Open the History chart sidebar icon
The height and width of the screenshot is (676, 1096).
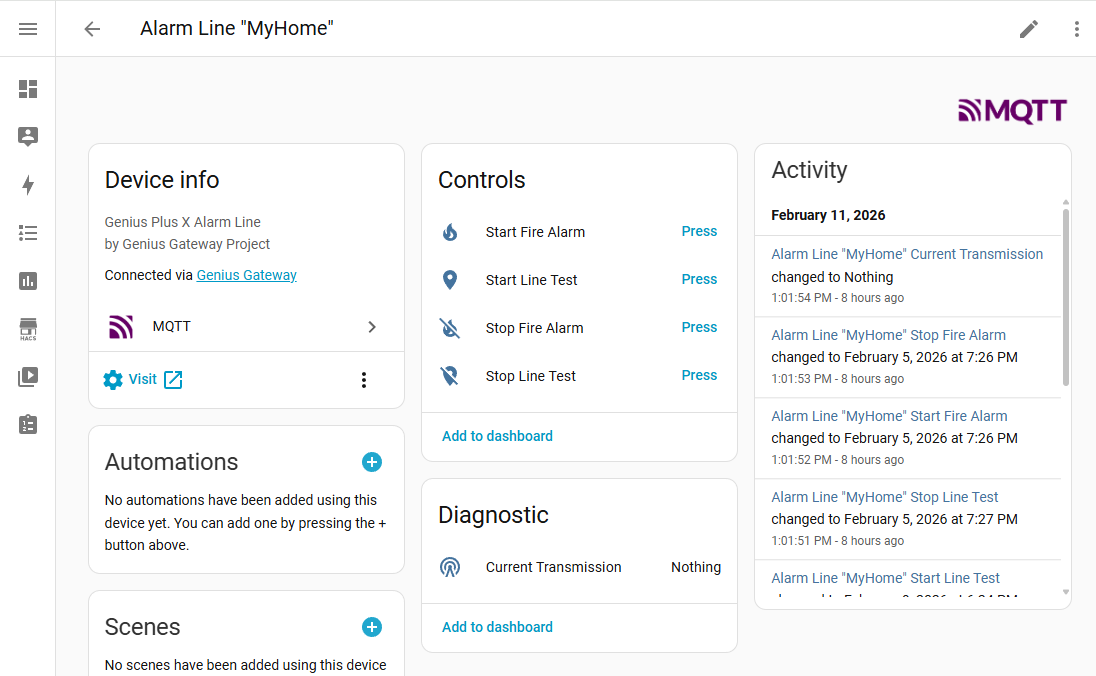(x=28, y=281)
